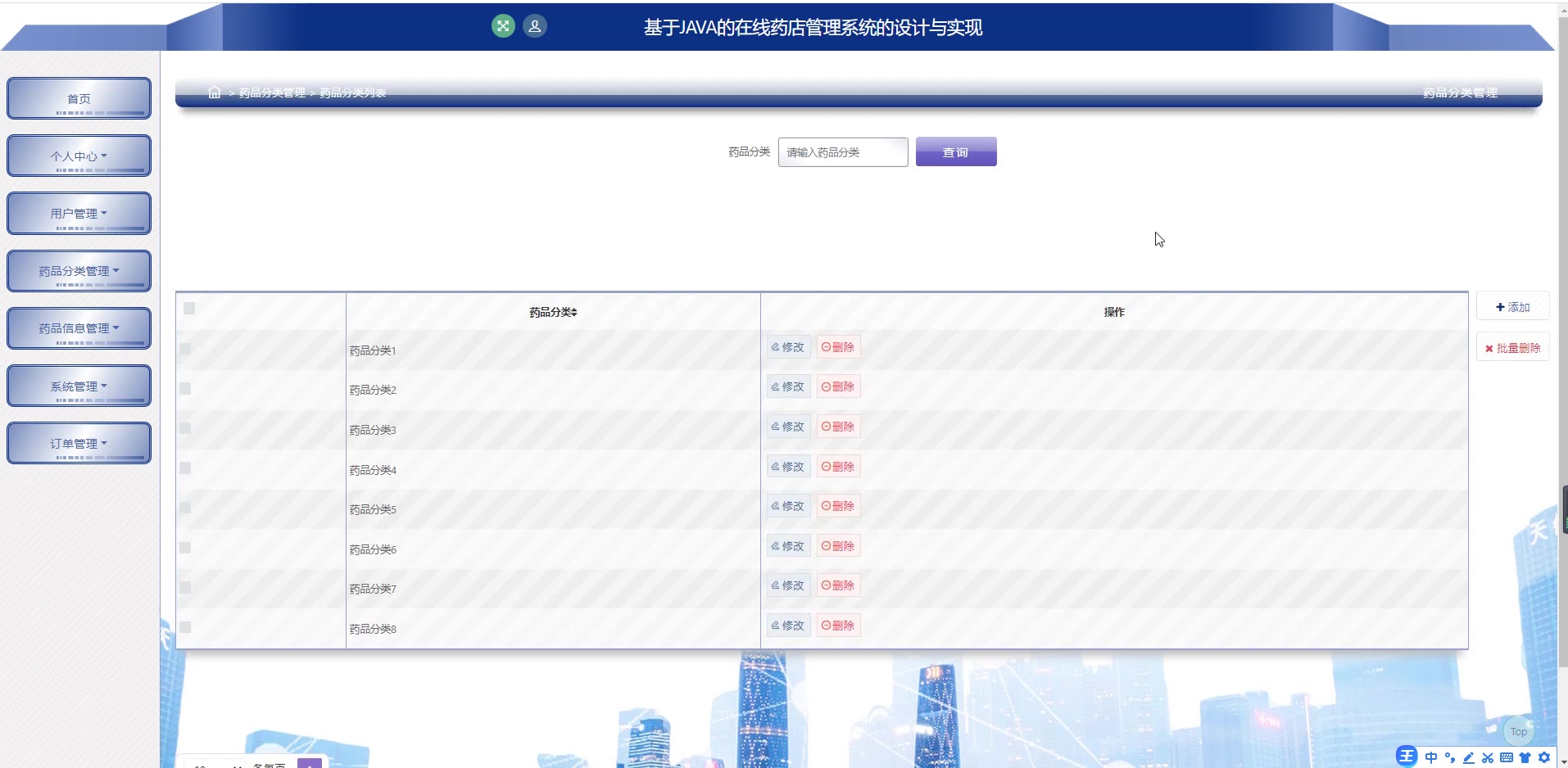Click 删除 delete button for 药品分类1
This screenshot has width=1568, height=768.
coord(838,347)
